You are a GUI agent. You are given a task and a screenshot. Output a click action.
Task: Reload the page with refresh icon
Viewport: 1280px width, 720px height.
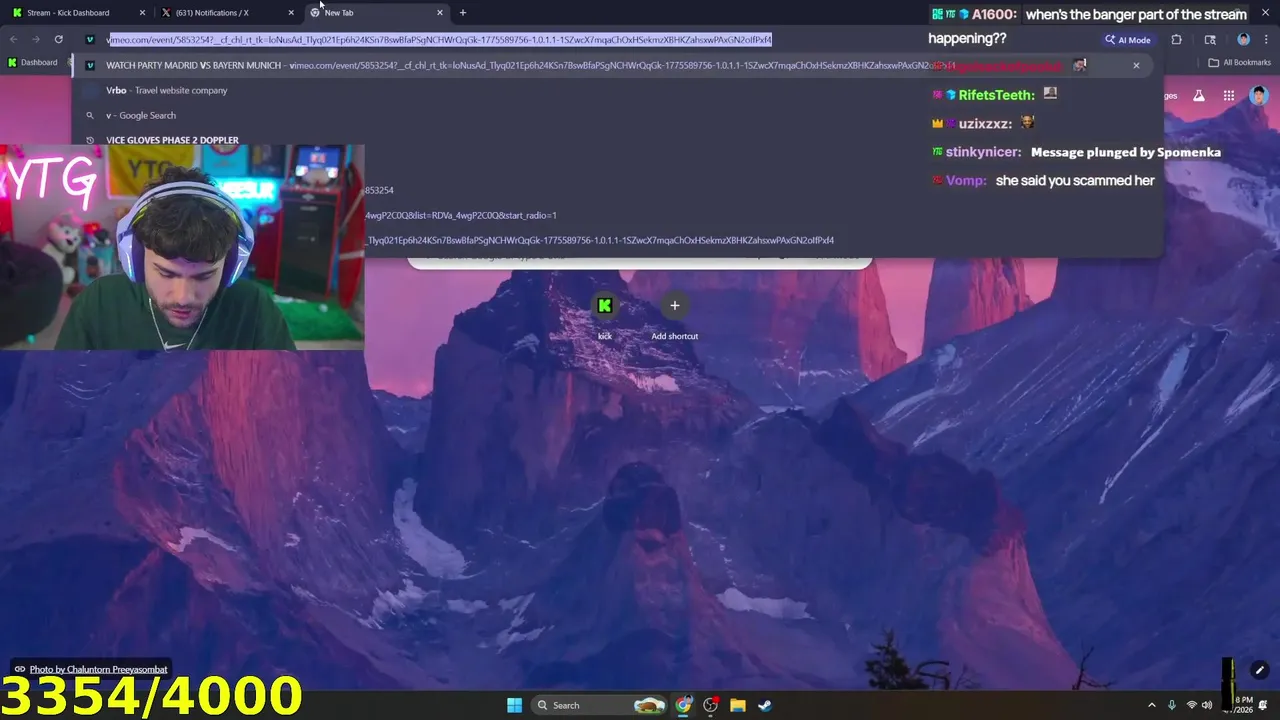(59, 40)
